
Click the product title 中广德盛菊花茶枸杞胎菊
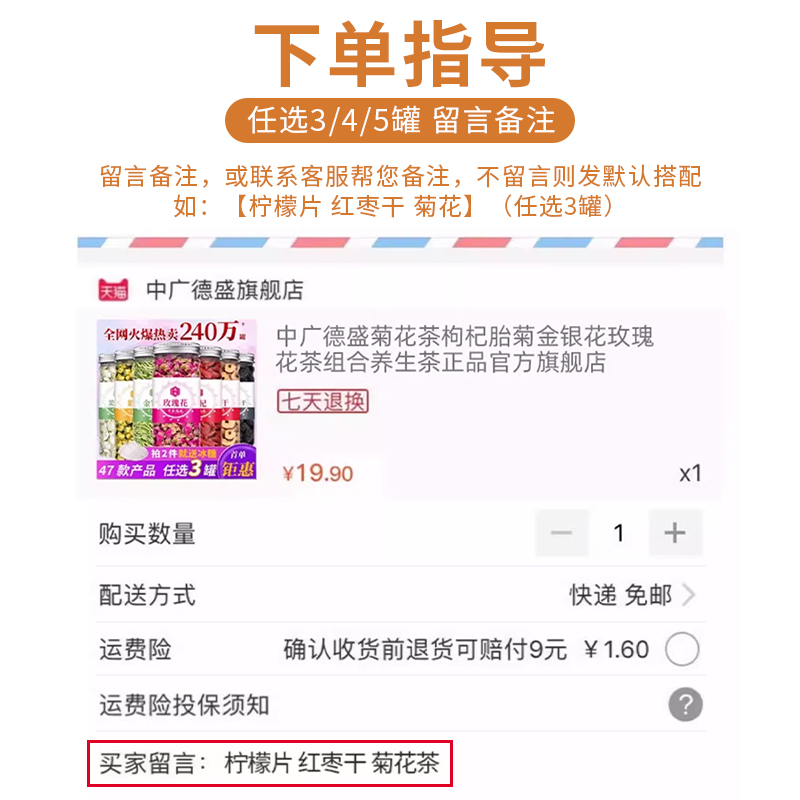464,349
